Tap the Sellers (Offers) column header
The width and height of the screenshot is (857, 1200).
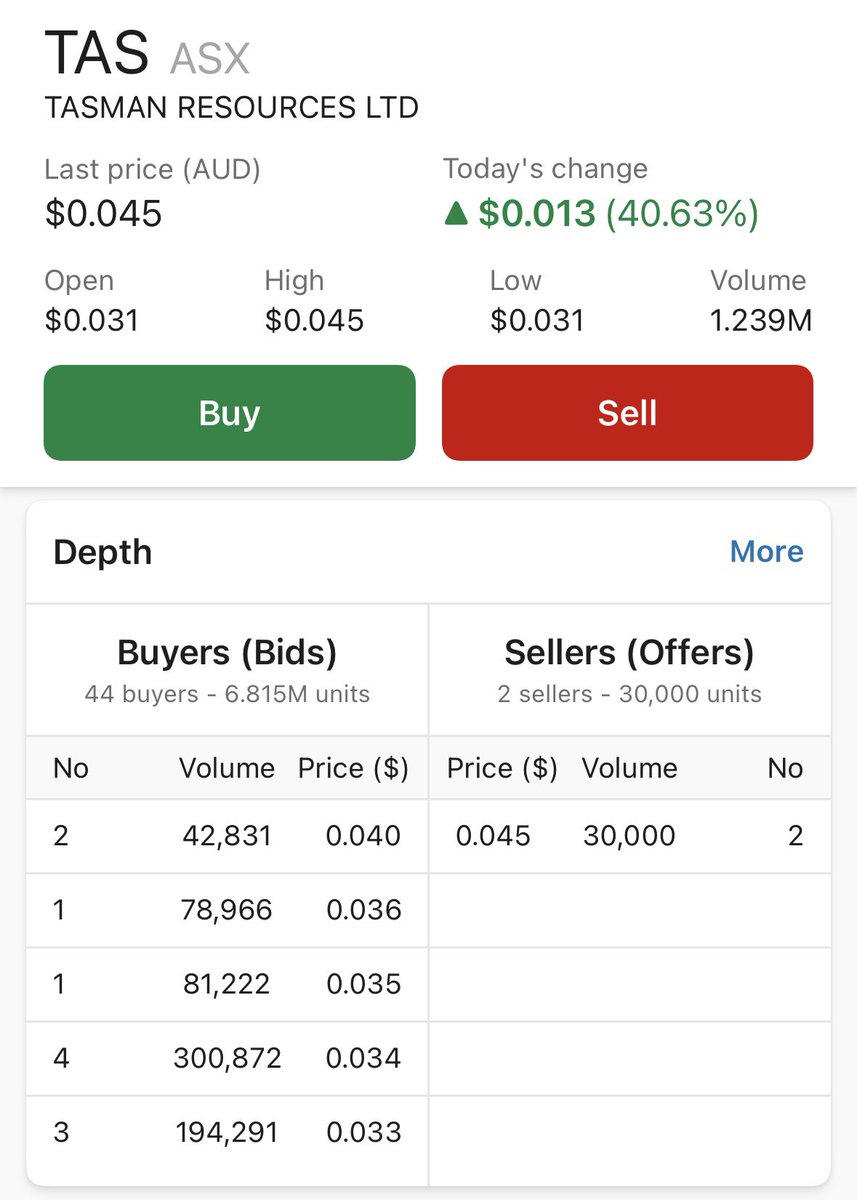coord(629,652)
